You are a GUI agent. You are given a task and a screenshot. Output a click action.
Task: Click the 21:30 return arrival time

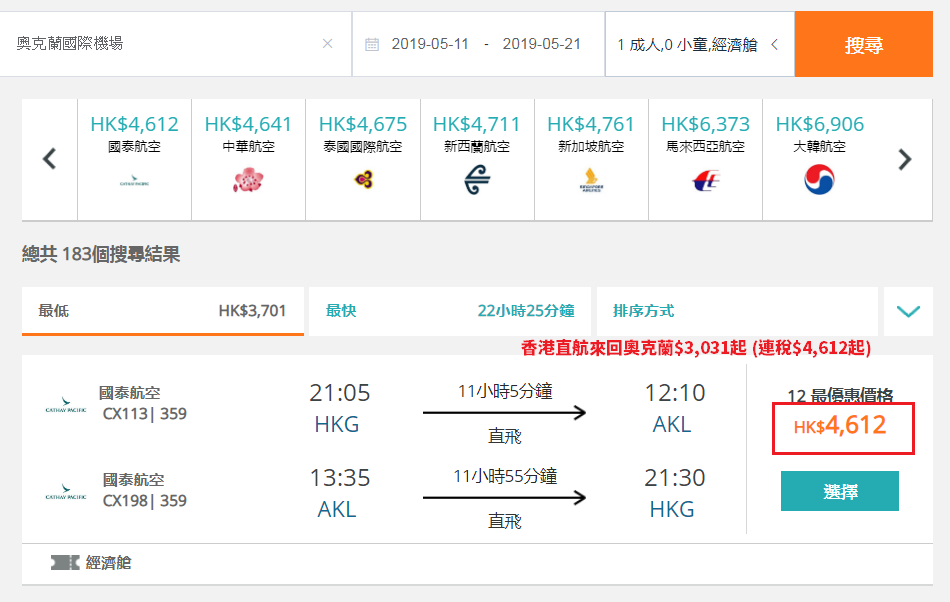coord(674,478)
